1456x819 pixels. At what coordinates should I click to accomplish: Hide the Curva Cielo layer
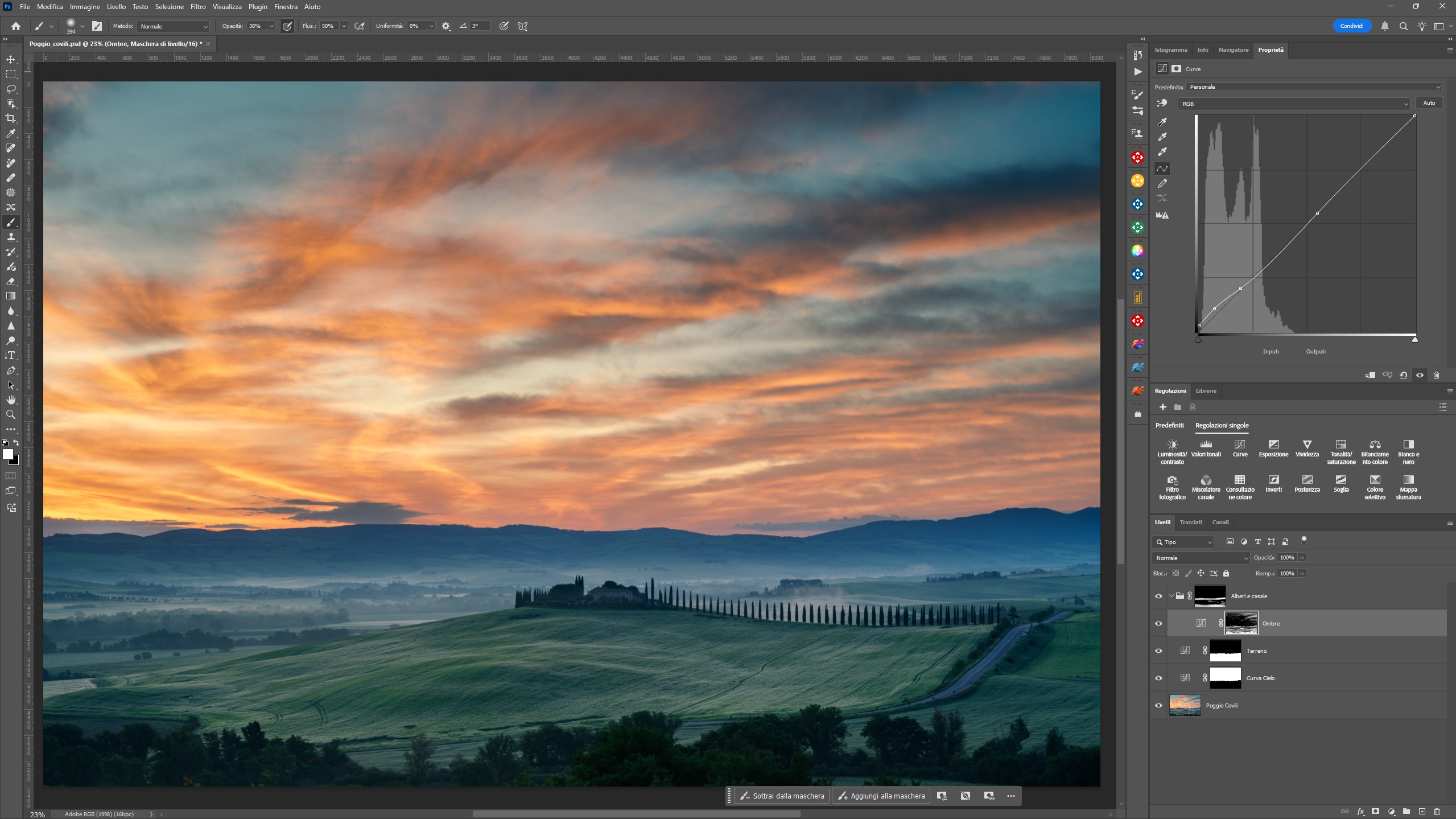tap(1158, 678)
